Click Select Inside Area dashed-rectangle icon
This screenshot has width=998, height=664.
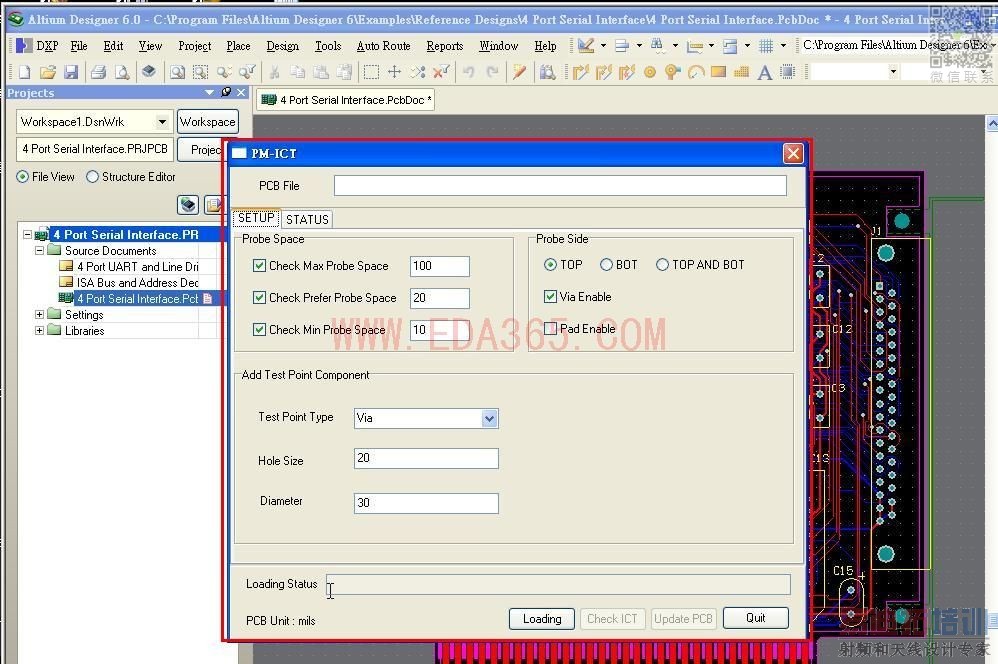coord(371,72)
